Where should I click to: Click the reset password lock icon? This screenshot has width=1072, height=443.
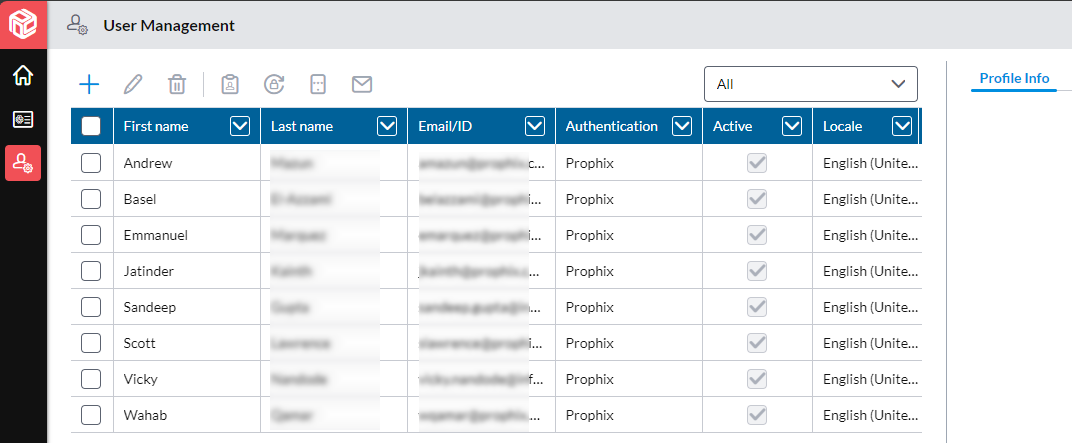(274, 85)
